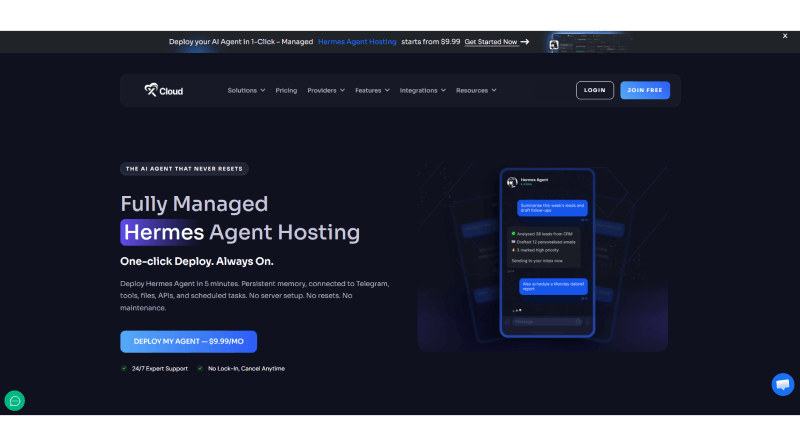Image resolution: width=800 pixels, height=445 pixels.
Task: Follow the Hermes Agent Hosting banner link
Action: tap(357, 42)
